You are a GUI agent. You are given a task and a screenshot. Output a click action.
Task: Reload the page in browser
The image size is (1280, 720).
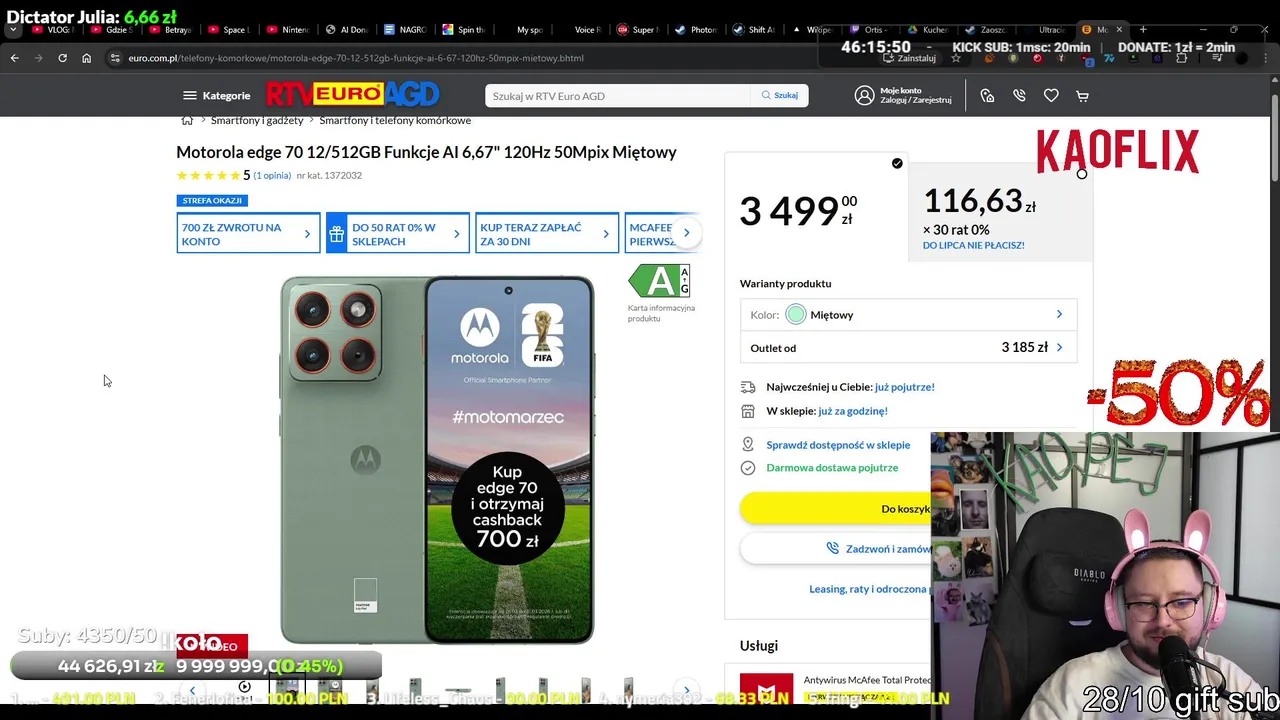point(62,58)
